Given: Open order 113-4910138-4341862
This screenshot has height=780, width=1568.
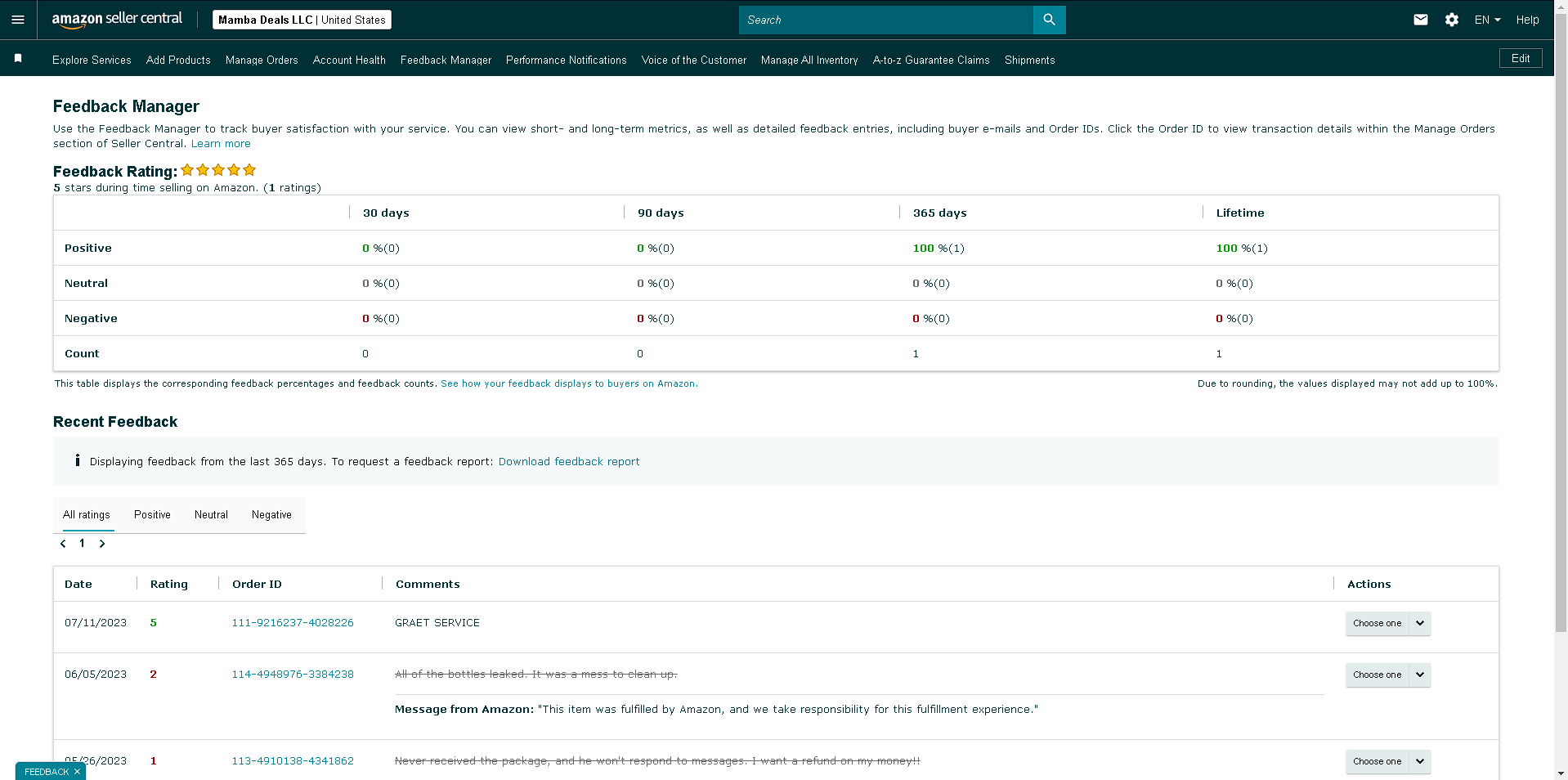Looking at the screenshot, I should (x=293, y=760).
